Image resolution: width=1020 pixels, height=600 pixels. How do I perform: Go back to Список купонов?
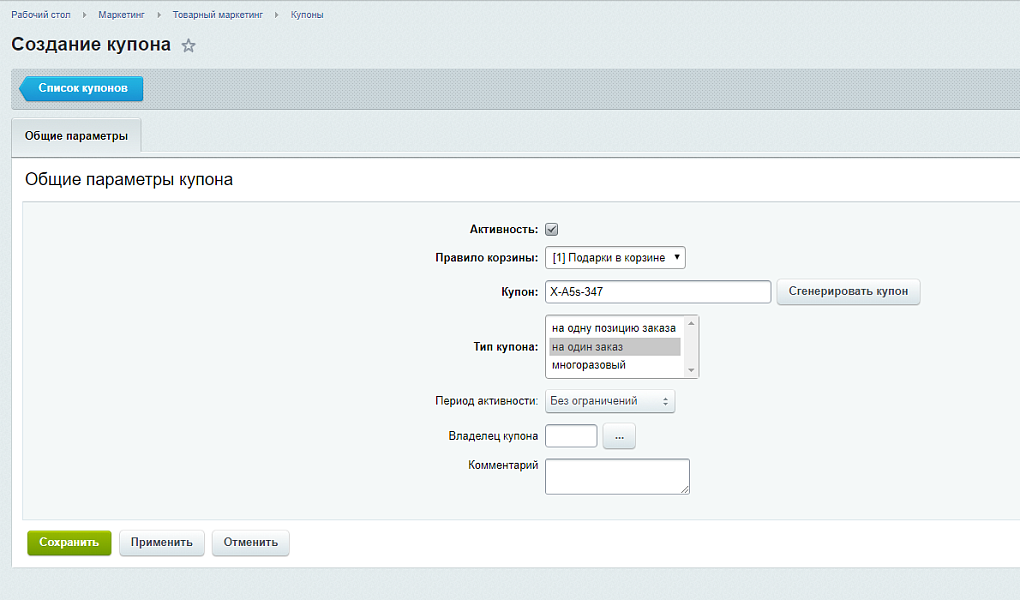pyautogui.click(x=82, y=88)
